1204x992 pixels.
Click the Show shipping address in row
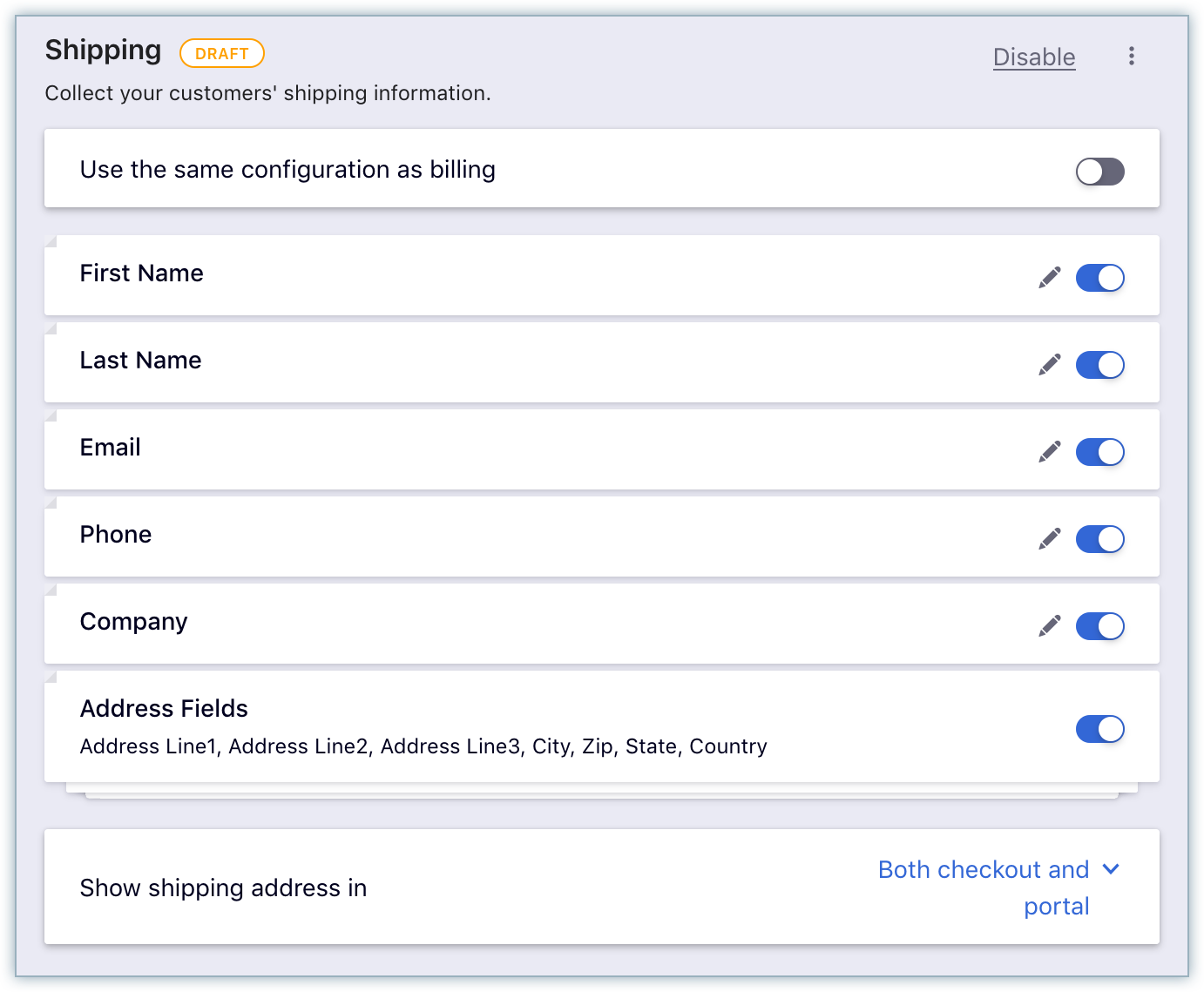tap(602, 887)
